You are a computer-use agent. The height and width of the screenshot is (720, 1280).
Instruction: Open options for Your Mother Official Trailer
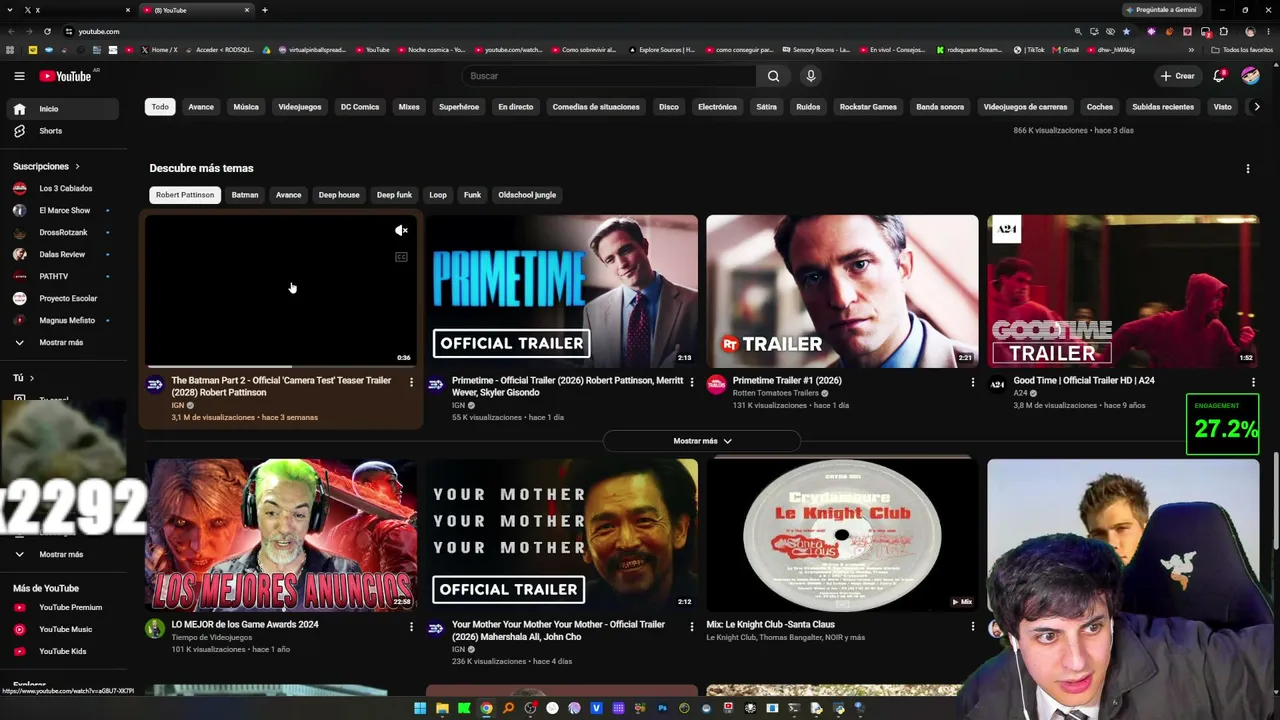[691, 626]
